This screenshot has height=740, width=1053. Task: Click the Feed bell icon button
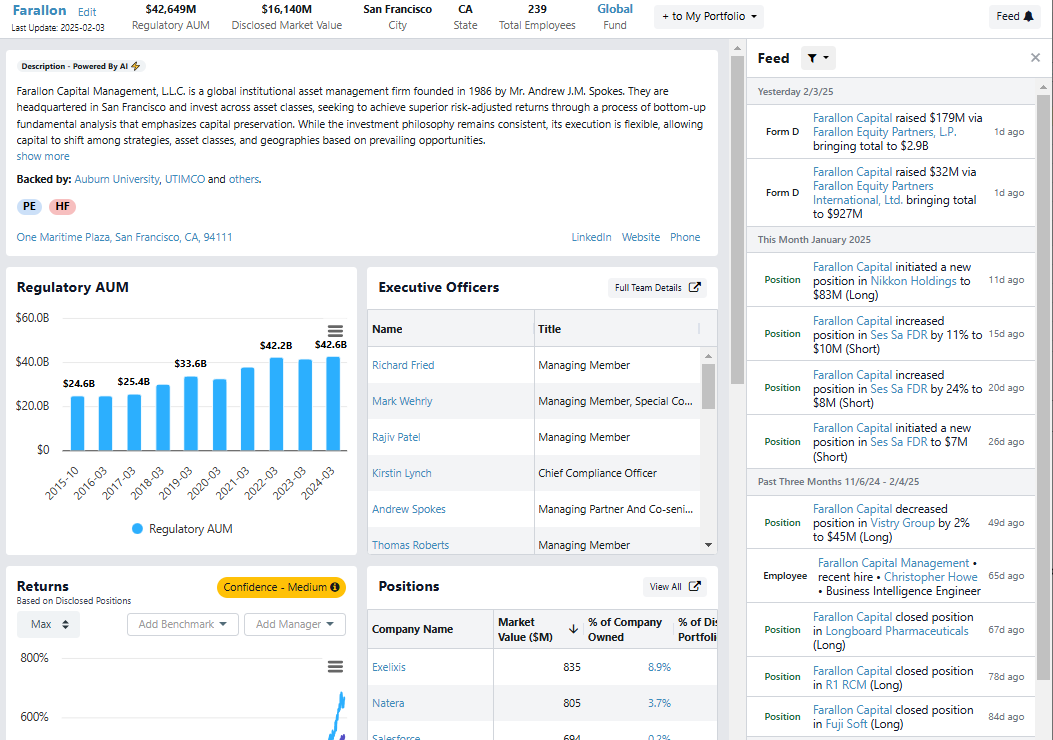pos(1014,16)
